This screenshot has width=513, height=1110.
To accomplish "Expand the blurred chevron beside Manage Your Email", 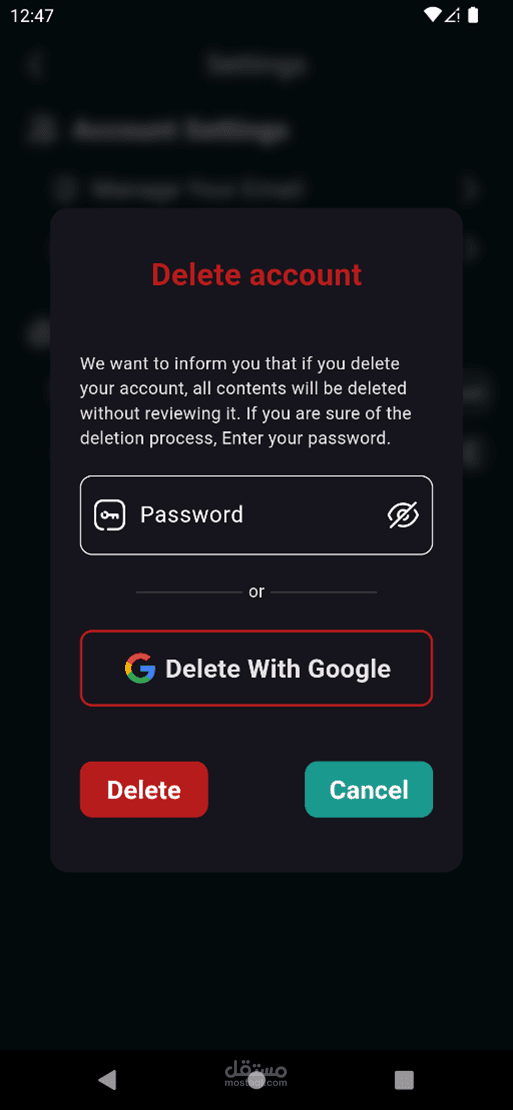I will (470, 189).
